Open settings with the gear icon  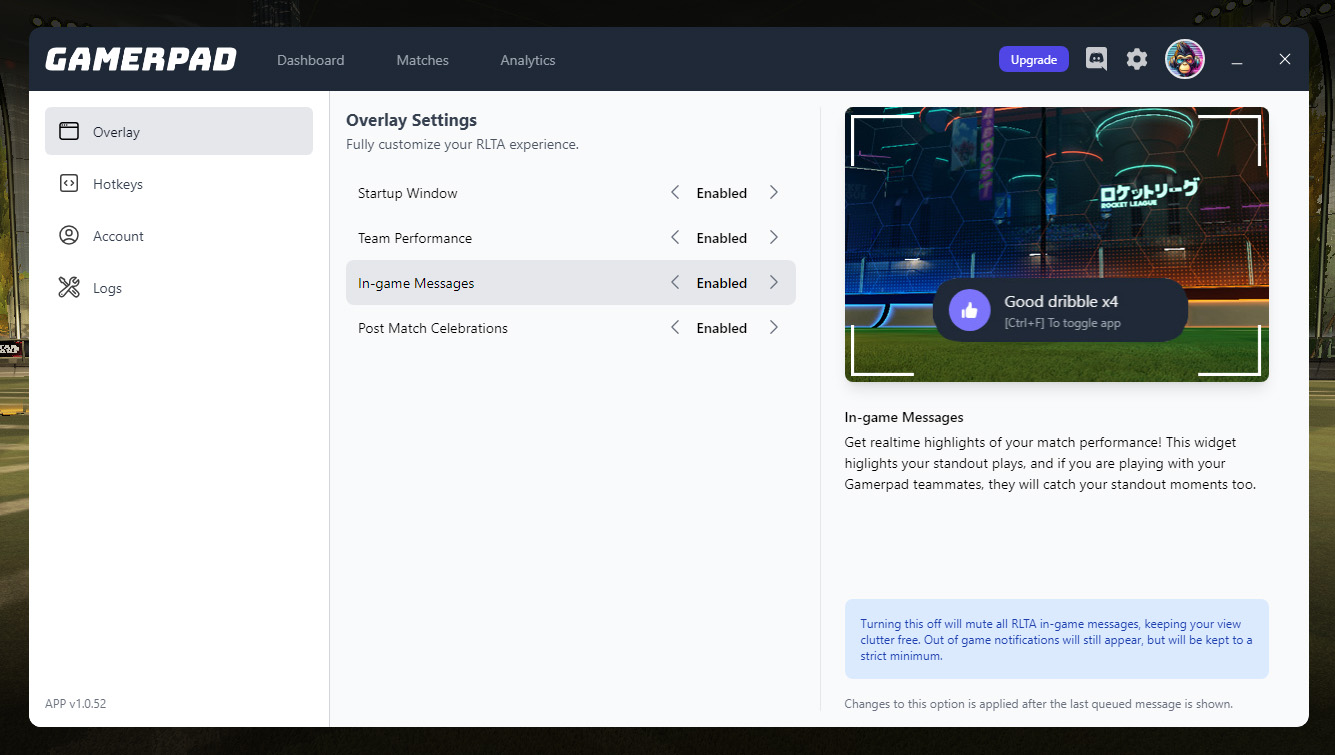click(1137, 59)
